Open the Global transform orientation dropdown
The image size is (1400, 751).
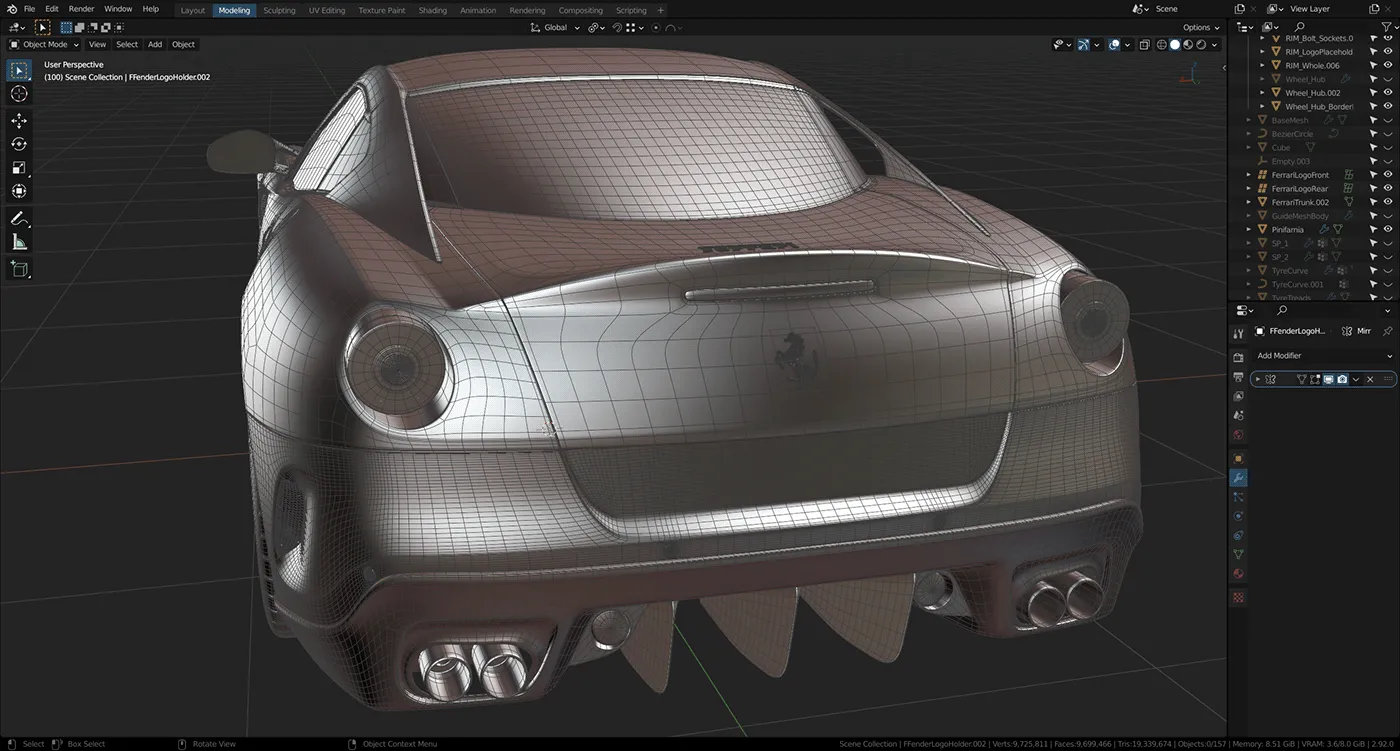point(555,28)
